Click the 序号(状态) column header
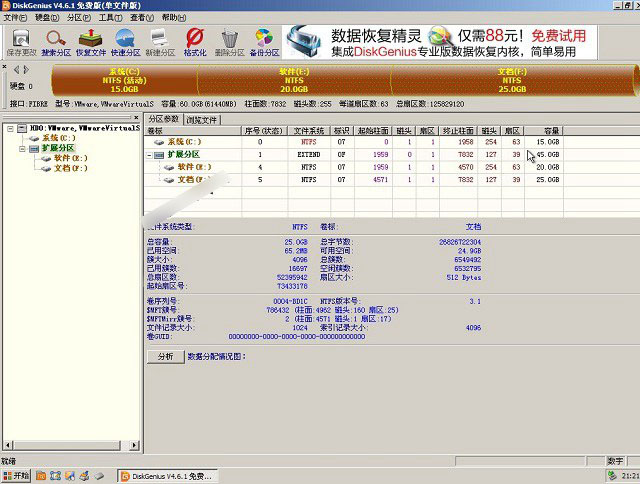The height and width of the screenshot is (484, 640). coord(264,131)
